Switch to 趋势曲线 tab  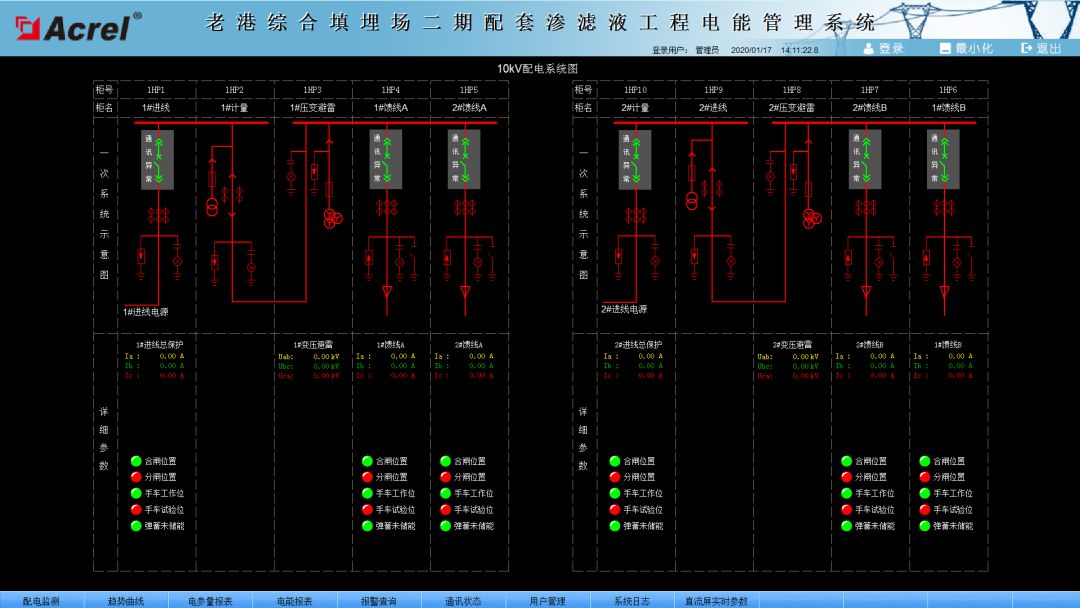click(x=126, y=600)
